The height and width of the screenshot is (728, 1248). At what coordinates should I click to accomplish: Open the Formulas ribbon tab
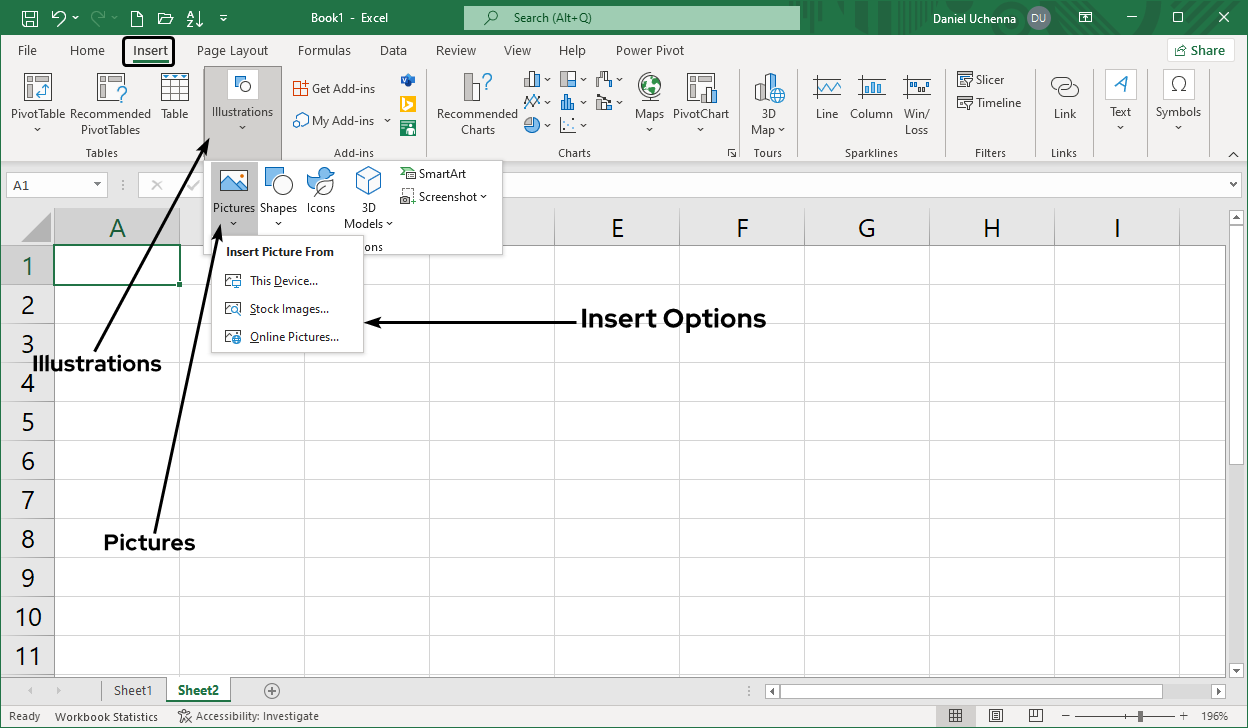click(324, 51)
